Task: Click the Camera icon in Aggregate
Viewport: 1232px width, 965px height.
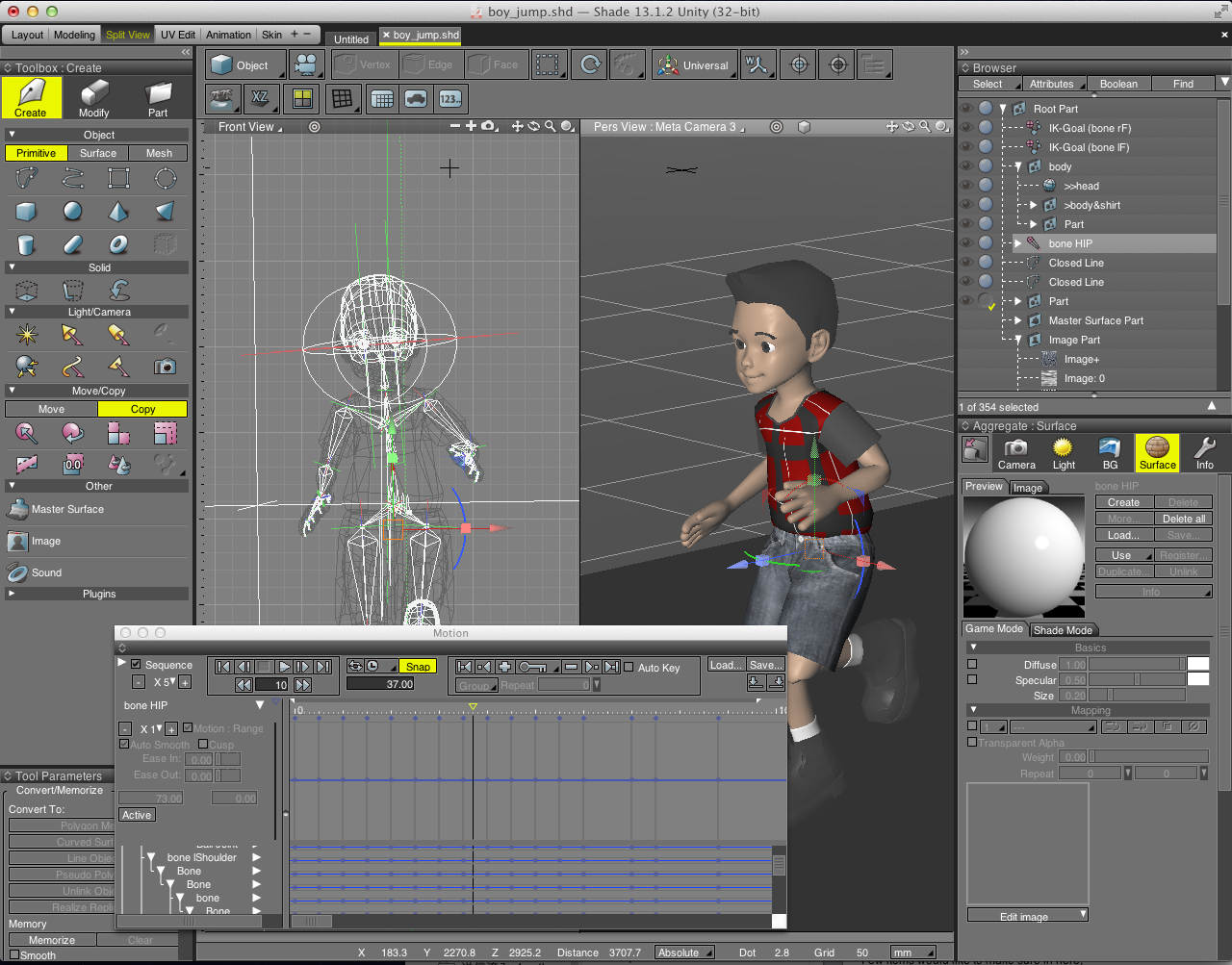Action: tap(1015, 452)
